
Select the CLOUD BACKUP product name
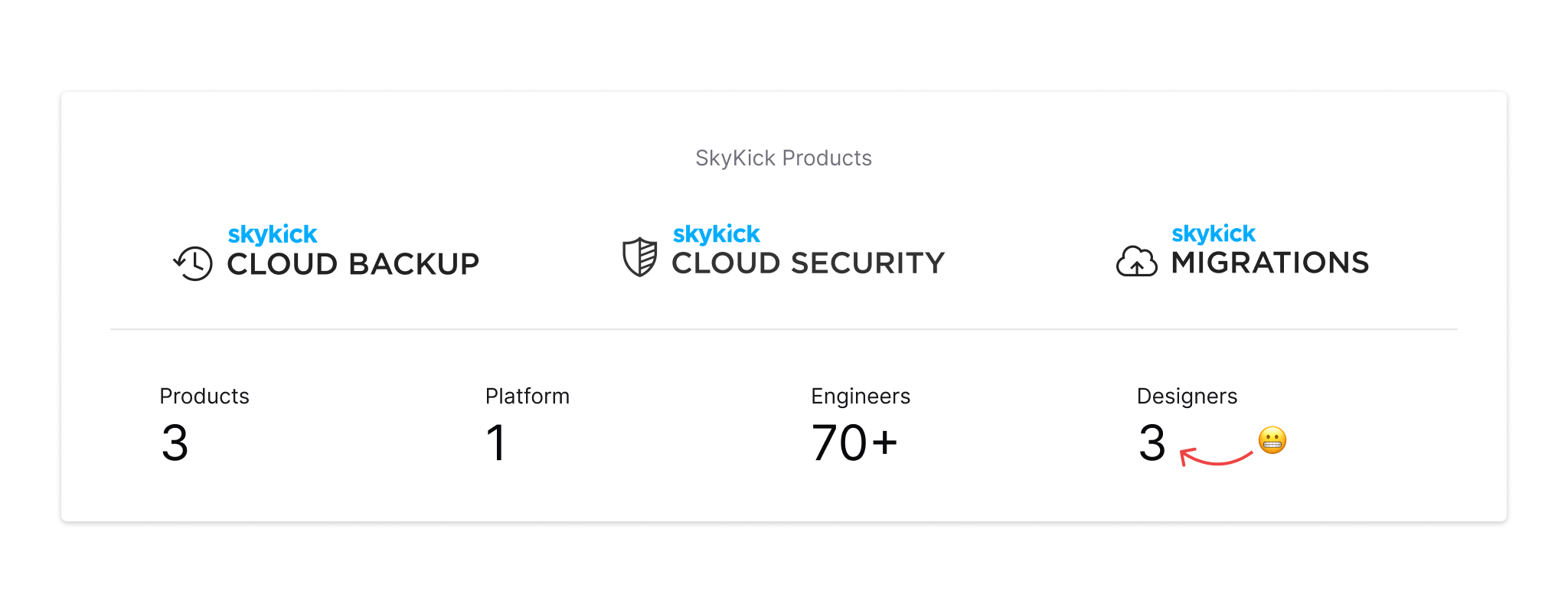(353, 265)
